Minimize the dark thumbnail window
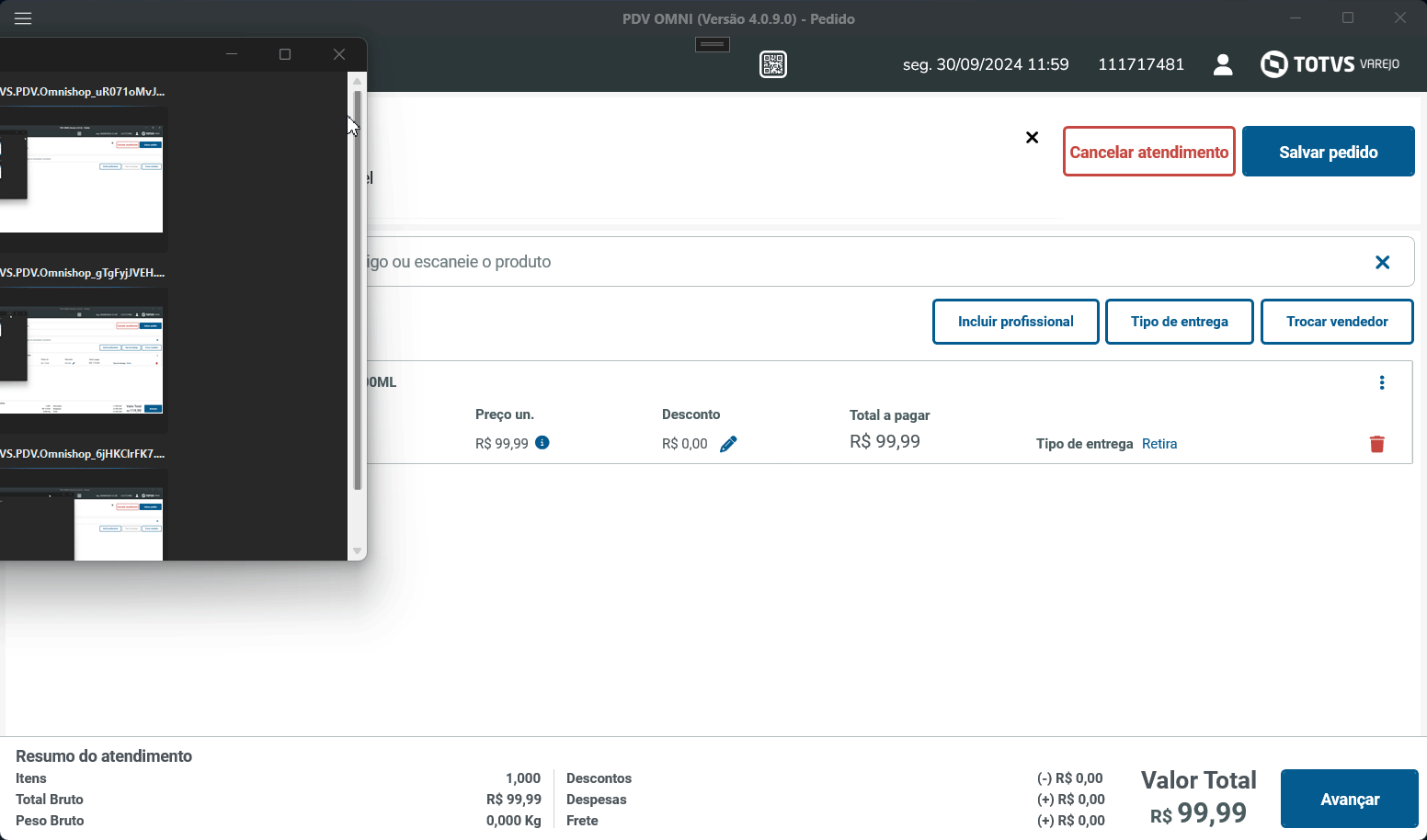 232,54
